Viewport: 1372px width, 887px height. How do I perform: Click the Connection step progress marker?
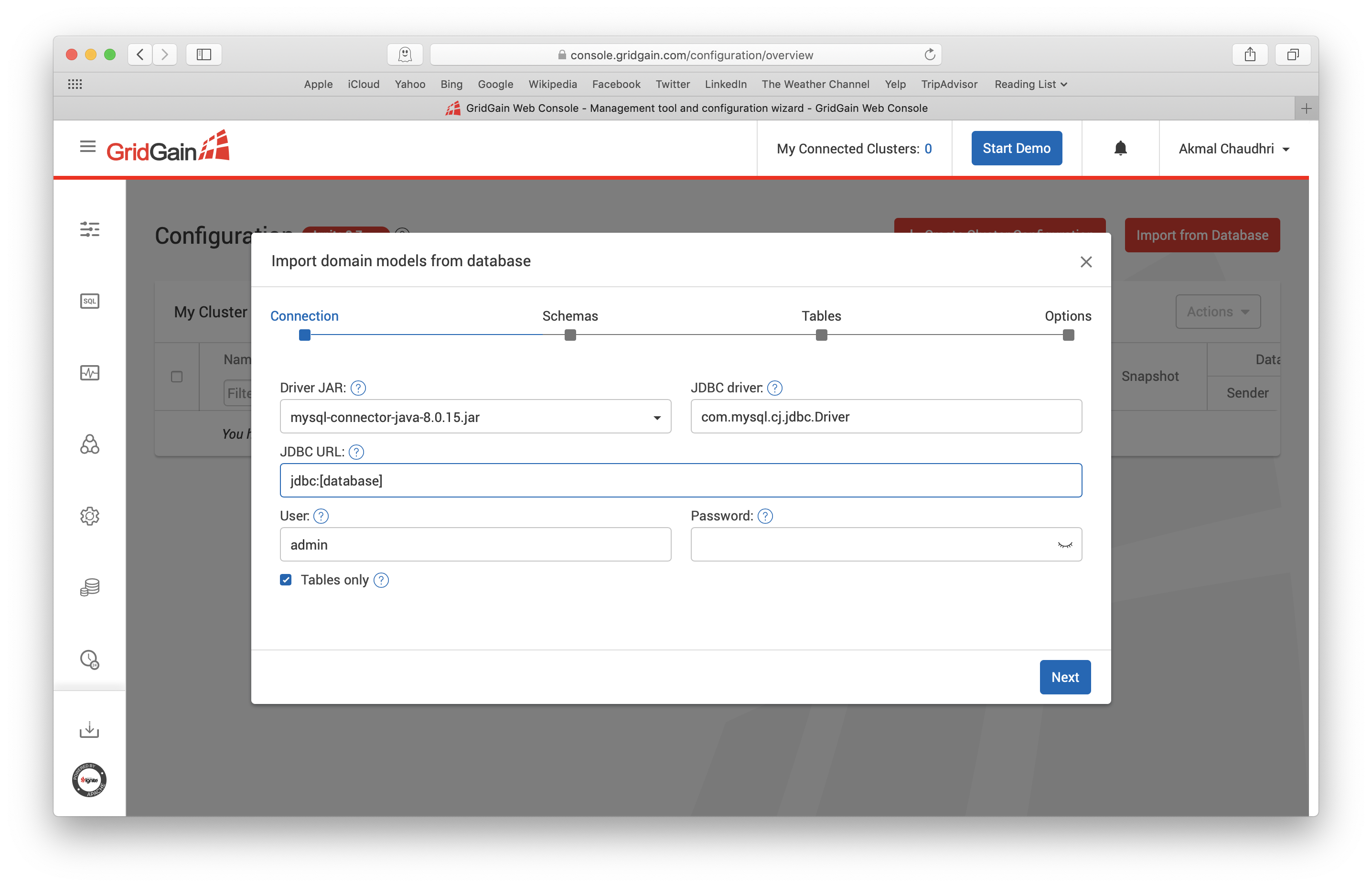[304, 334]
